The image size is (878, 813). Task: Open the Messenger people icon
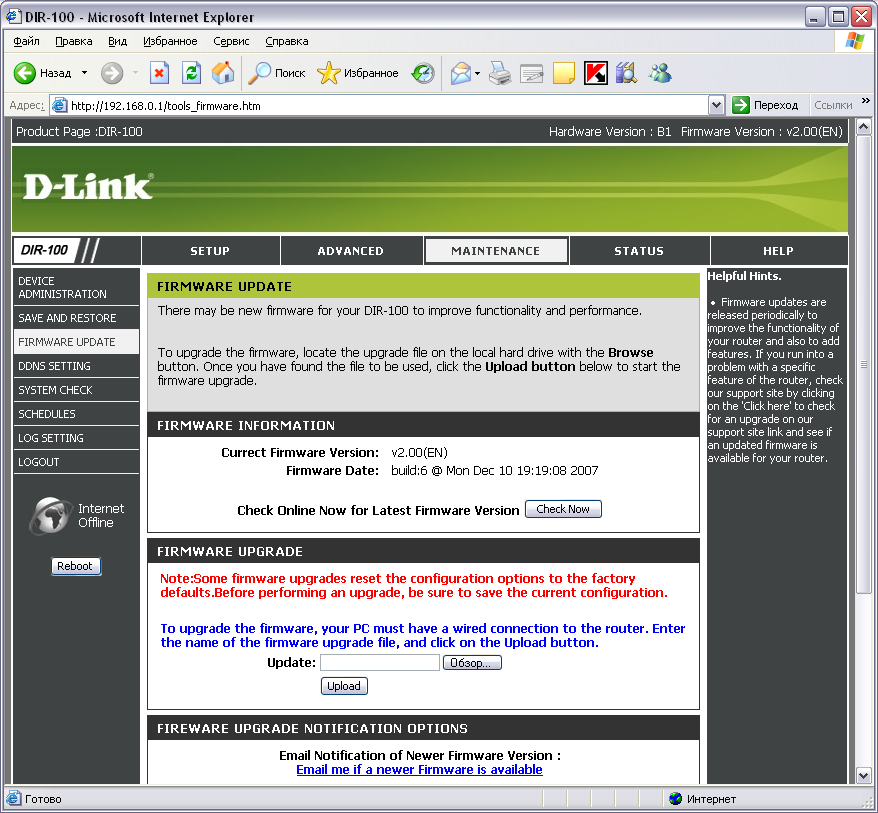click(660, 73)
